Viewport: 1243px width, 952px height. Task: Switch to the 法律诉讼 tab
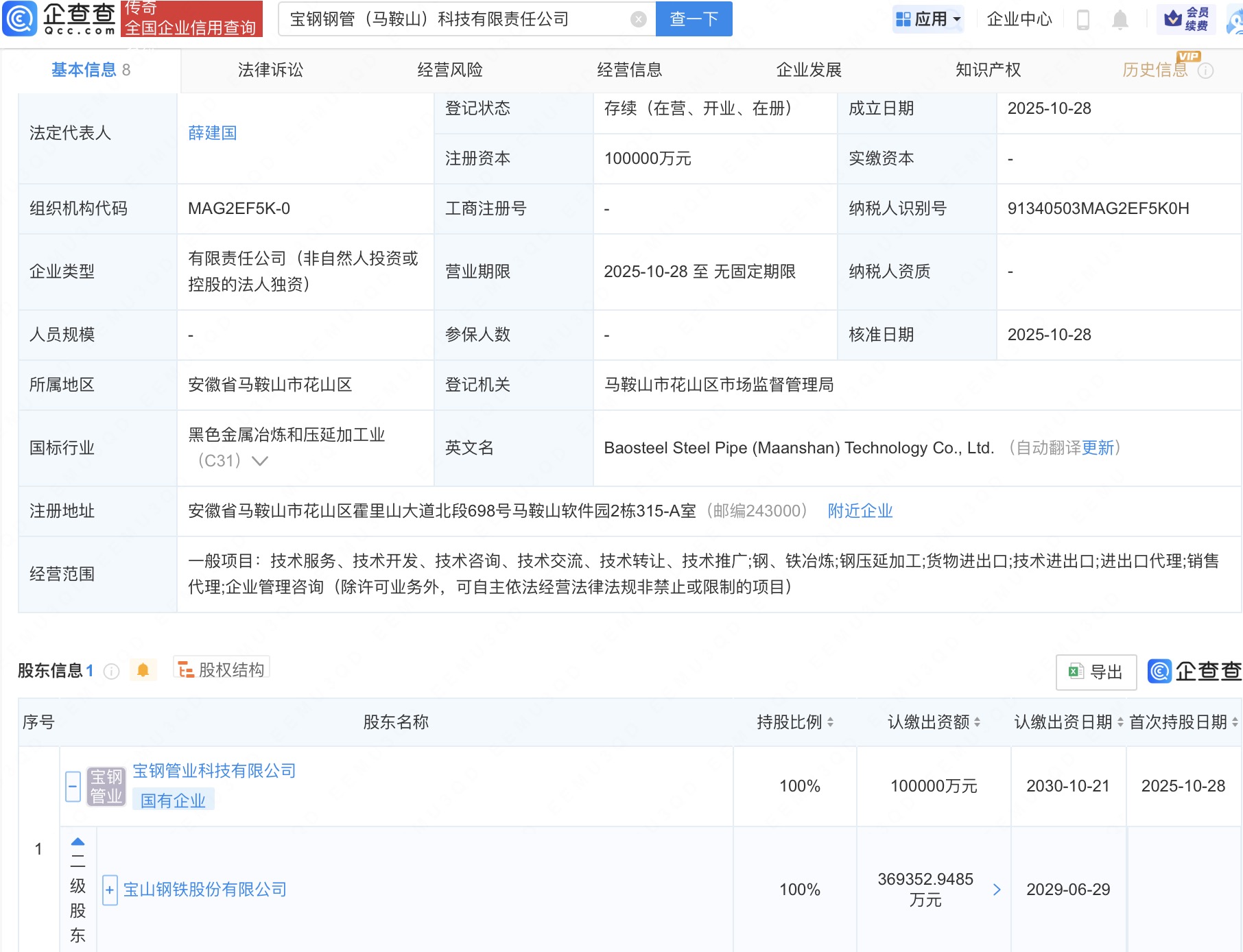point(270,70)
